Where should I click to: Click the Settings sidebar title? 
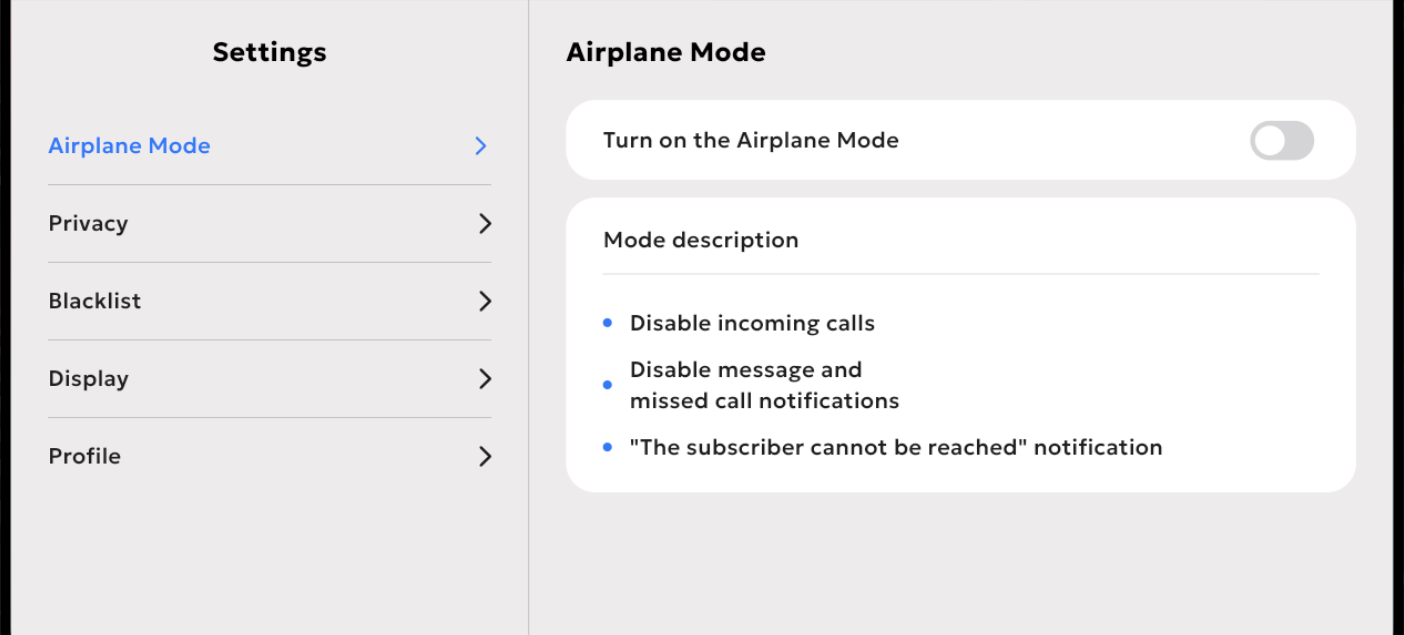coord(269,52)
